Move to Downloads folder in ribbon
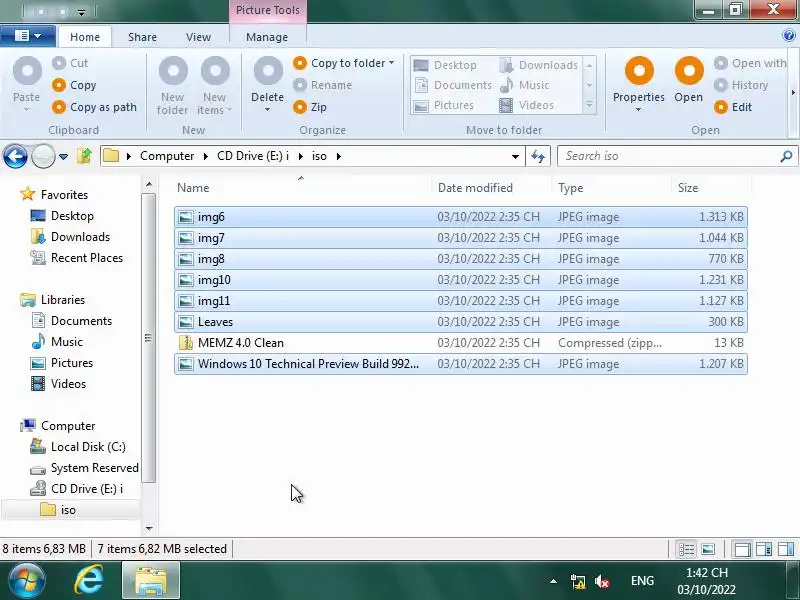 [x=539, y=65]
